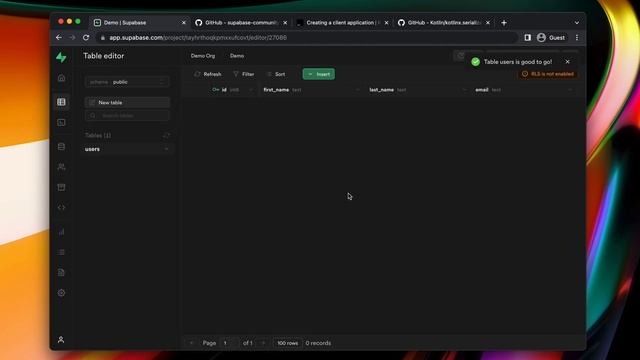
Task: Click the 'Table editor' heading
Action: pyautogui.click(x=104, y=56)
